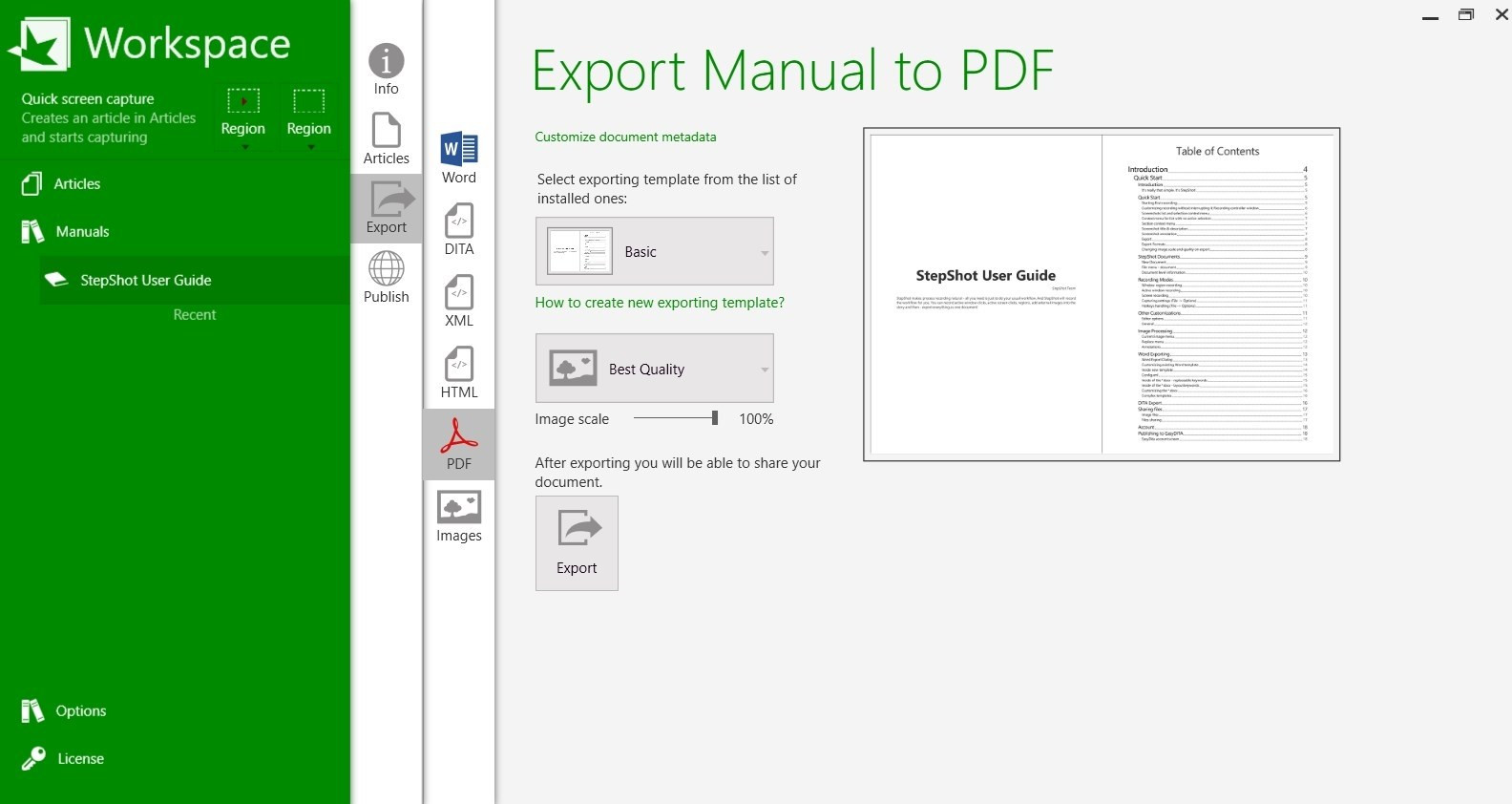This screenshot has height=804, width=1512.
Task: Start quick capture with first Region icon
Action: (x=243, y=100)
